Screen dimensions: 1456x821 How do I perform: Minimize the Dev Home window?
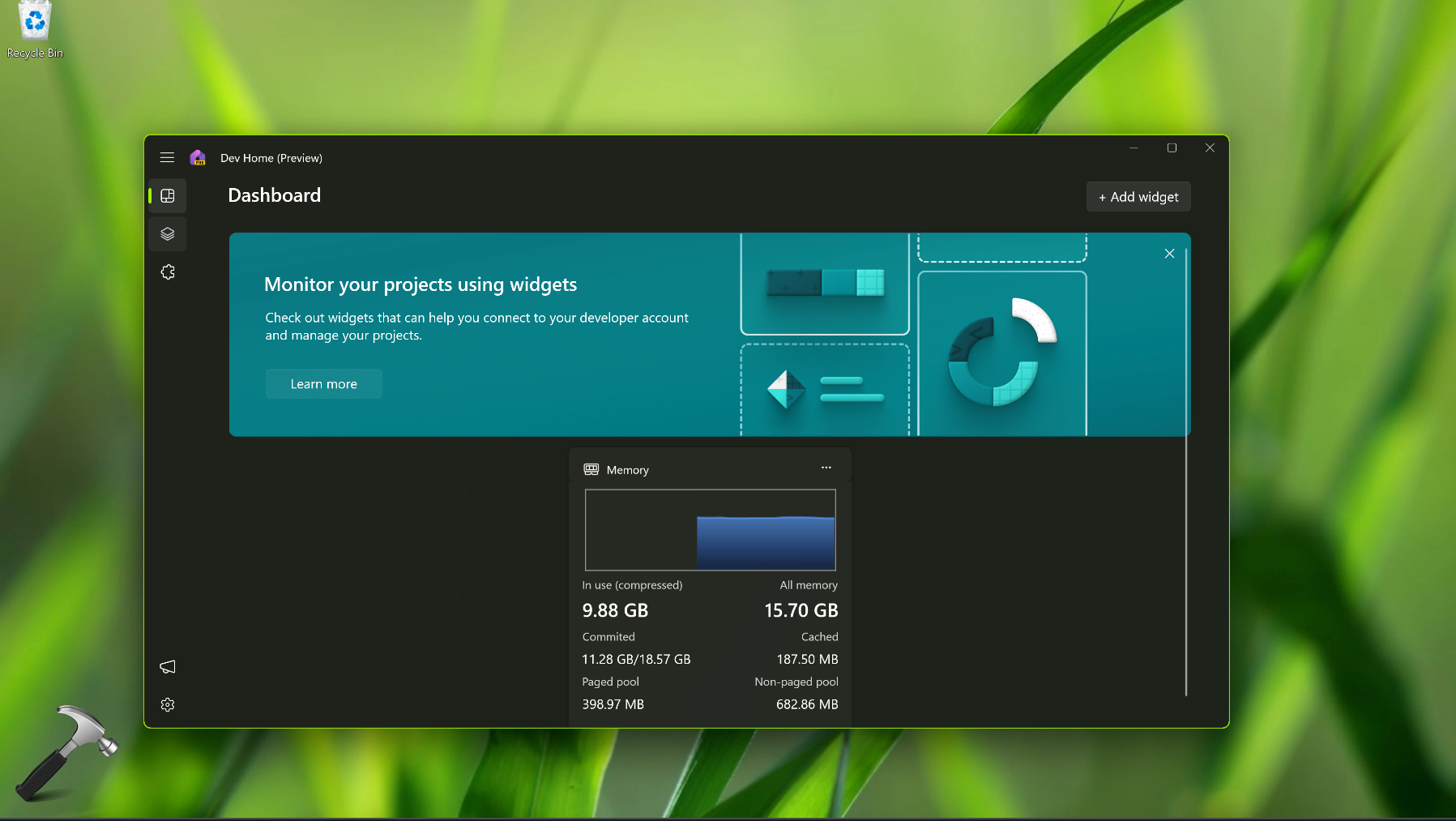coord(1134,148)
